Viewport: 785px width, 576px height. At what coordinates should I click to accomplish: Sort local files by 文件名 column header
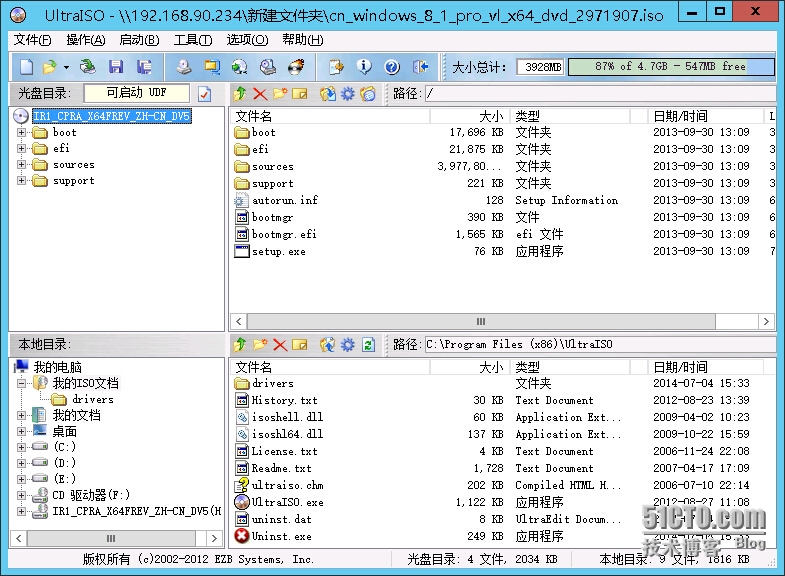(329, 367)
